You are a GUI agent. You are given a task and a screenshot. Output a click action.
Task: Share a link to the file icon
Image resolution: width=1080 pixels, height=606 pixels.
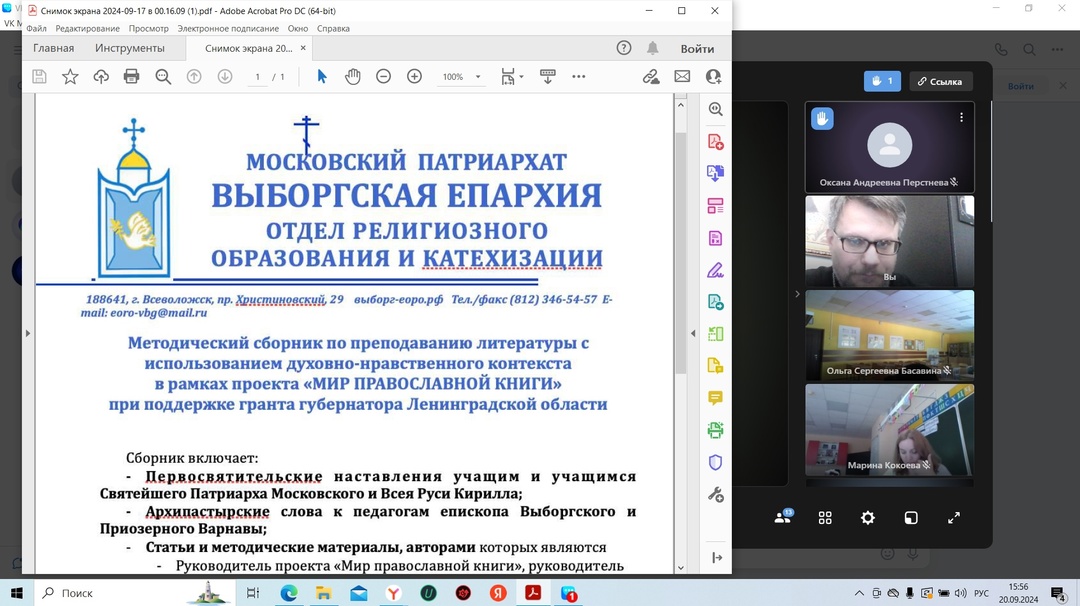pos(651,76)
